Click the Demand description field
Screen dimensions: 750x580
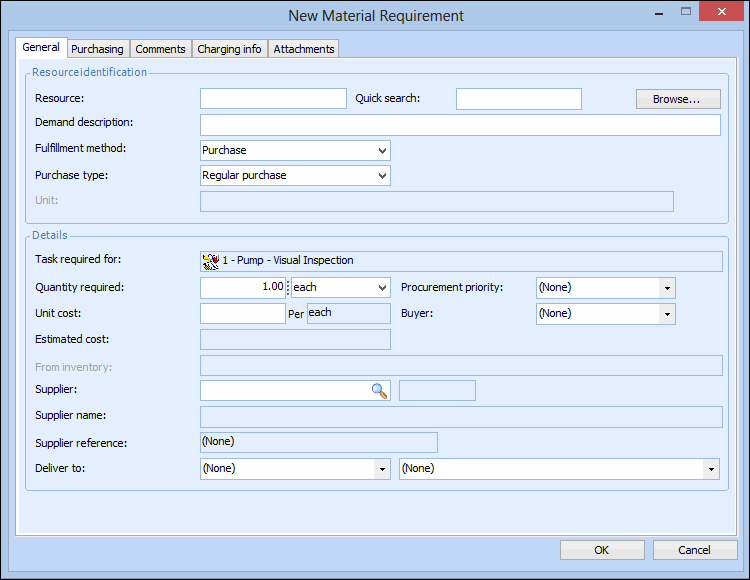point(460,125)
